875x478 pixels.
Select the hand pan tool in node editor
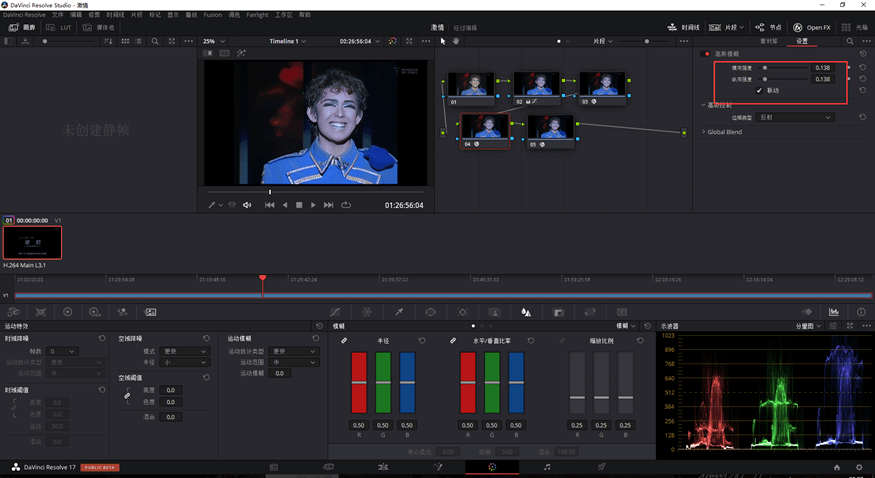(x=456, y=41)
